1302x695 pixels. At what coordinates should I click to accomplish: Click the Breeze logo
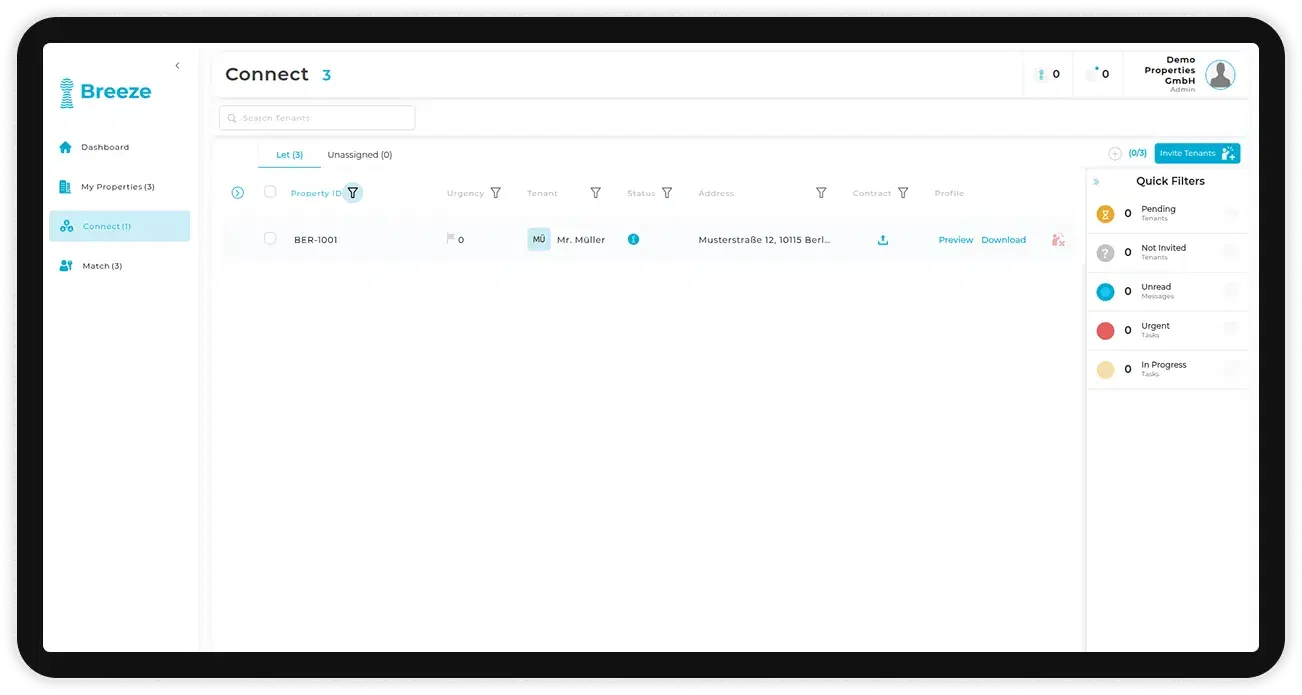tap(105, 92)
